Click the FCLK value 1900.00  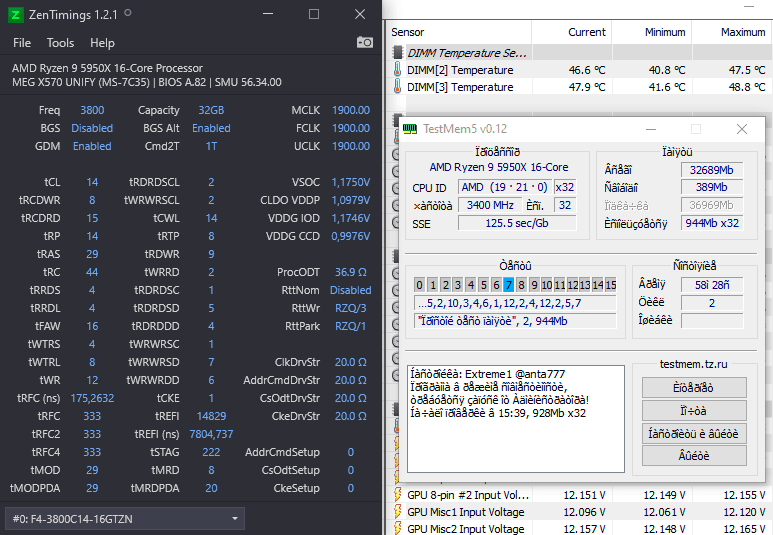tap(351, 128)
